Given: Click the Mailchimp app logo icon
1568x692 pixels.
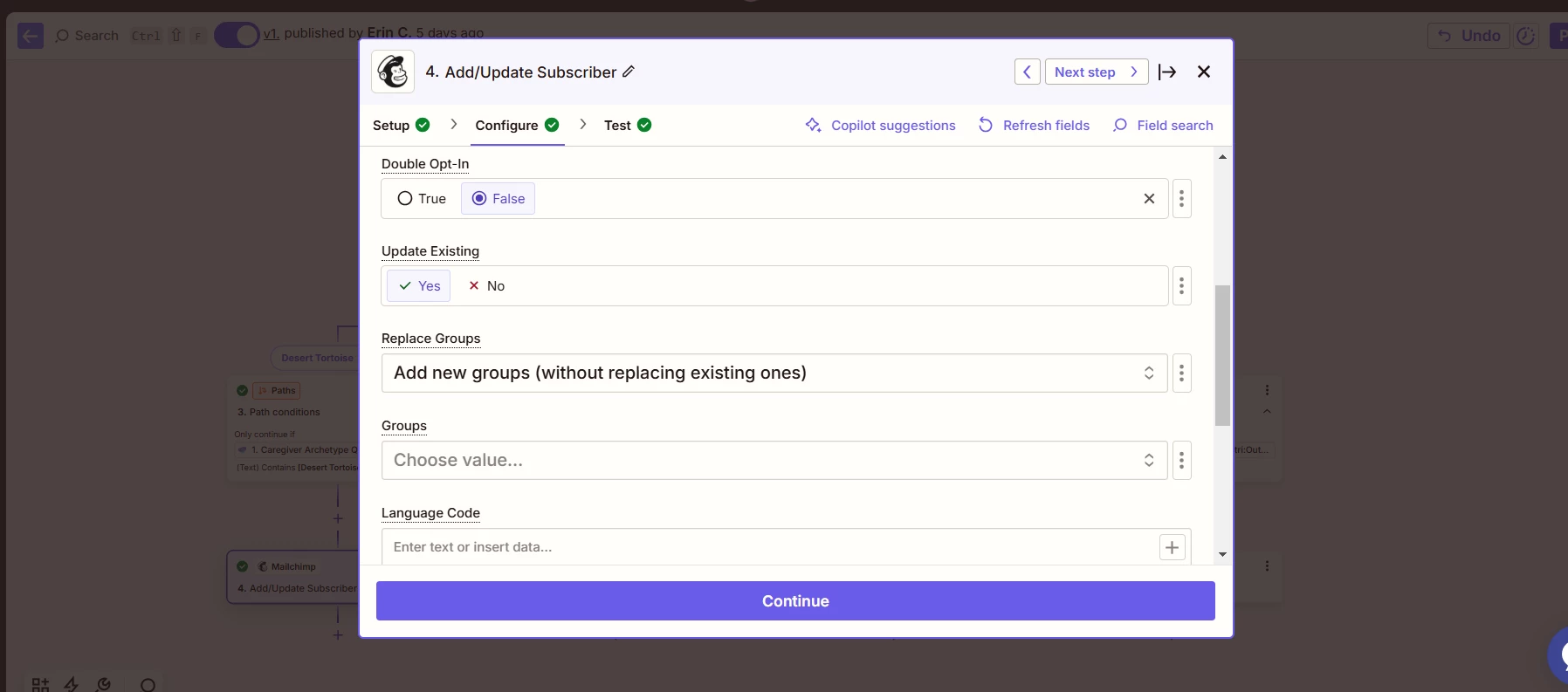Looking at the screenshot, I should click(393, 72).
